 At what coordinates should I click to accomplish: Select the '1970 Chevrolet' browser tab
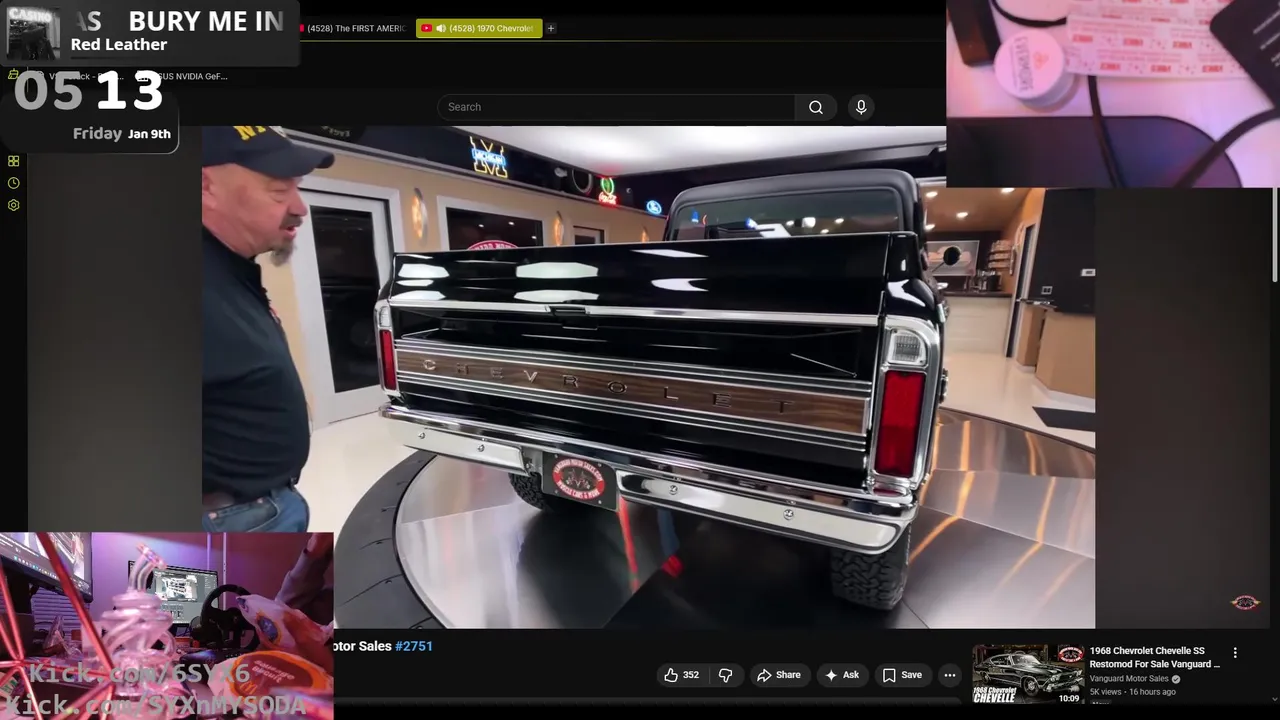[479, 28]
